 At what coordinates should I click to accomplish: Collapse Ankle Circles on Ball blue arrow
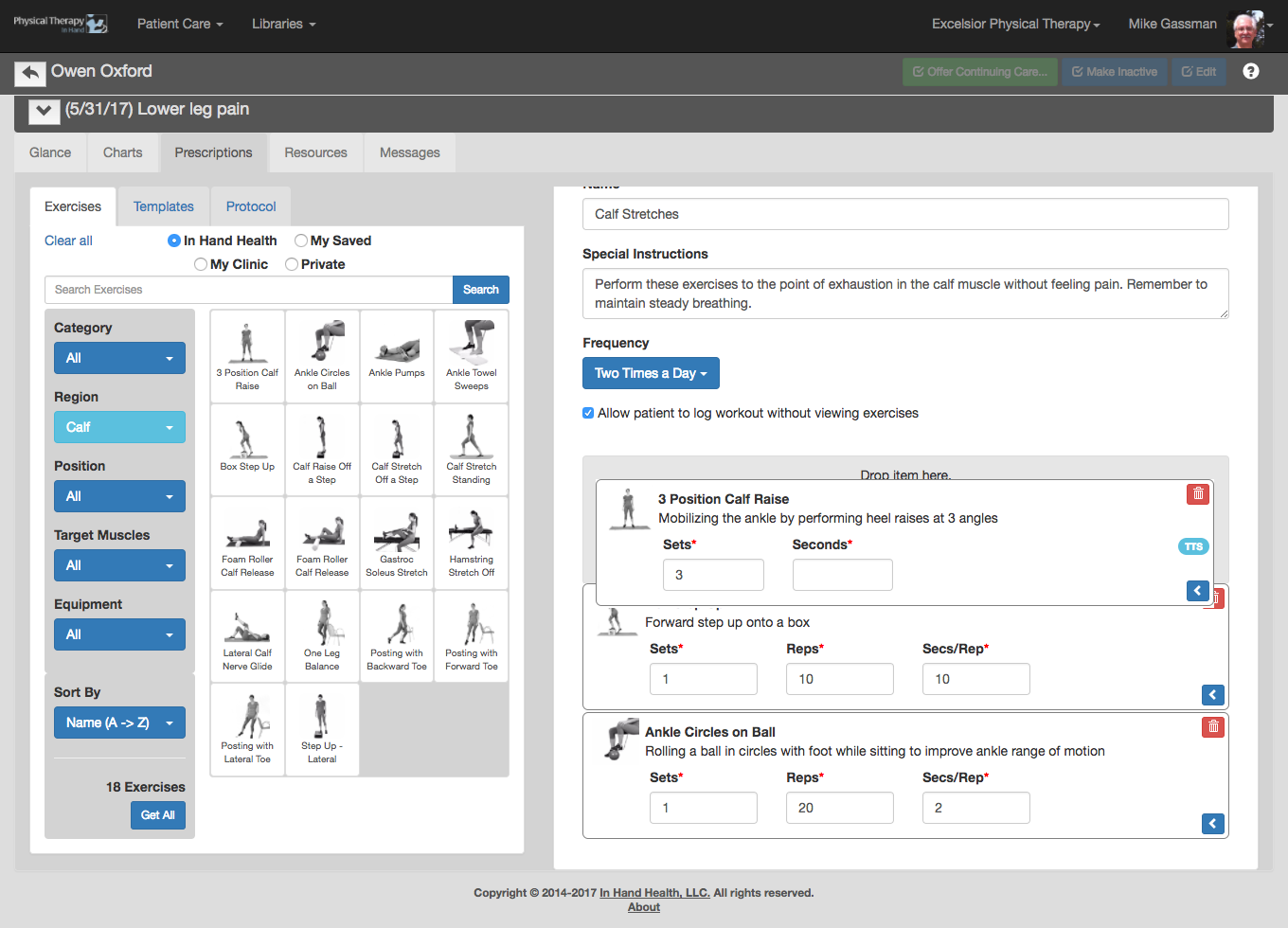[x=1213, y=824]
